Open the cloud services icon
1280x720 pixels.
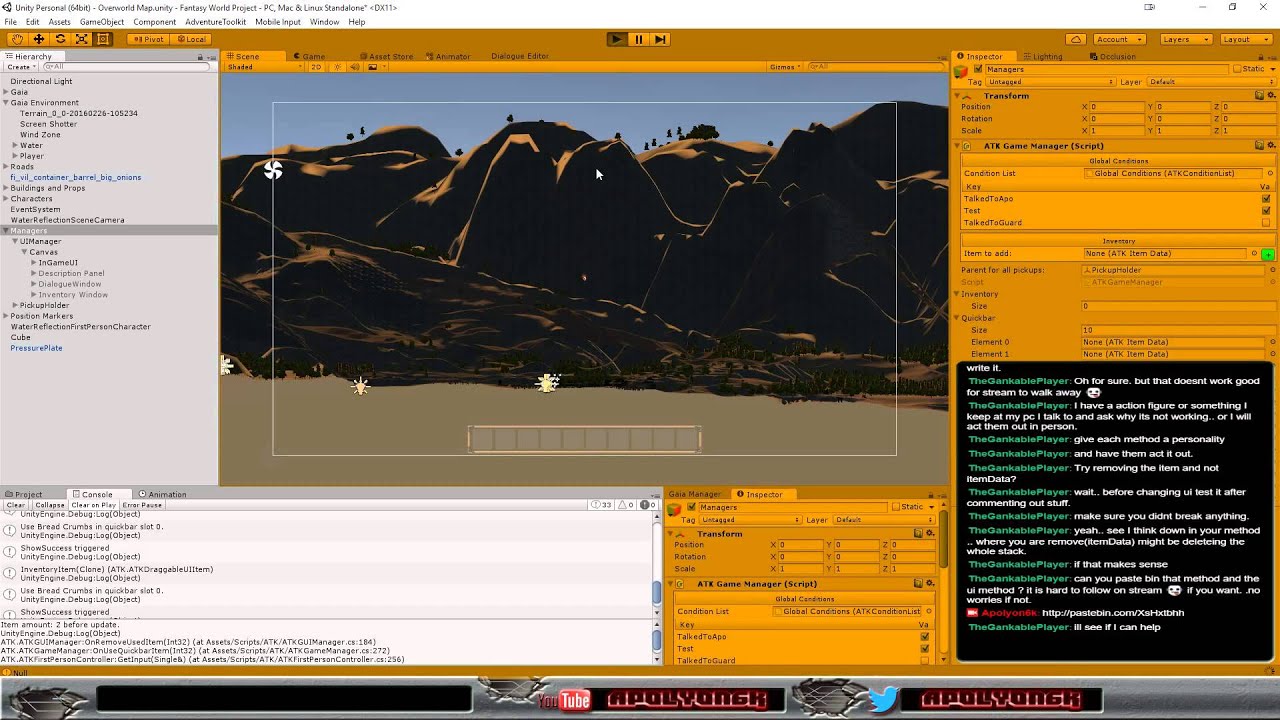[1075, 39]
